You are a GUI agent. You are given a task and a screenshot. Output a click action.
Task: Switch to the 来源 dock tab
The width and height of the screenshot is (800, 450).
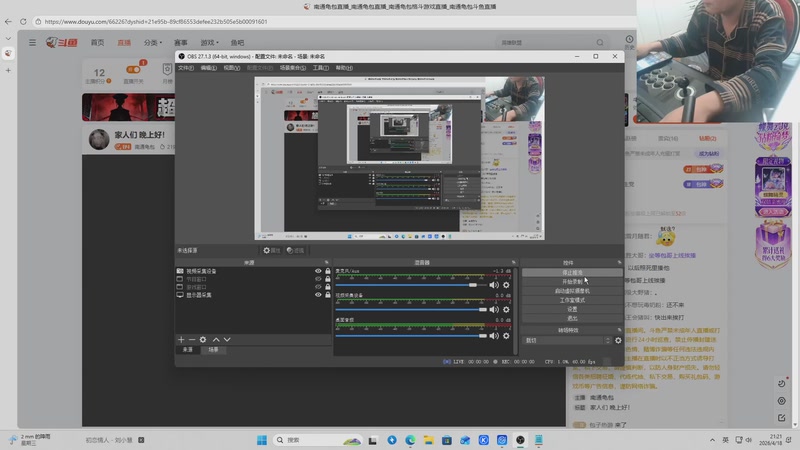188,349
